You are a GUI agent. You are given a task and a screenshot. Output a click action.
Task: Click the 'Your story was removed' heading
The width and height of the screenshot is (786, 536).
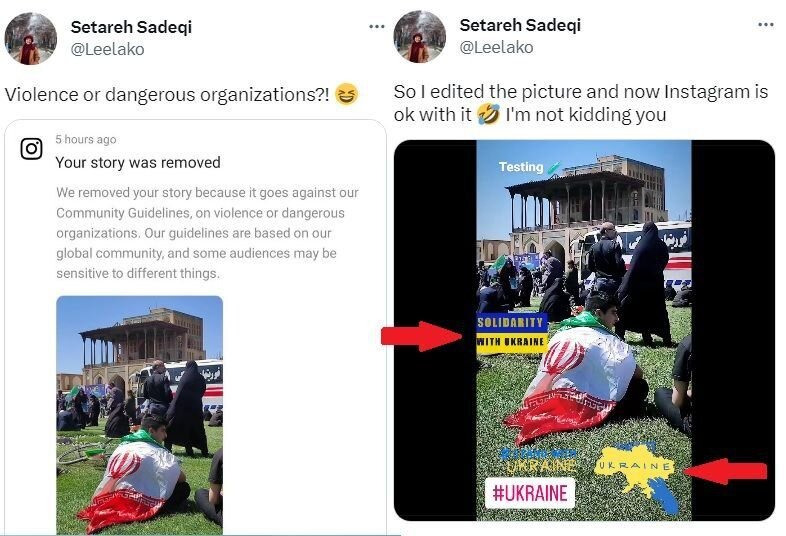(138, 162)
